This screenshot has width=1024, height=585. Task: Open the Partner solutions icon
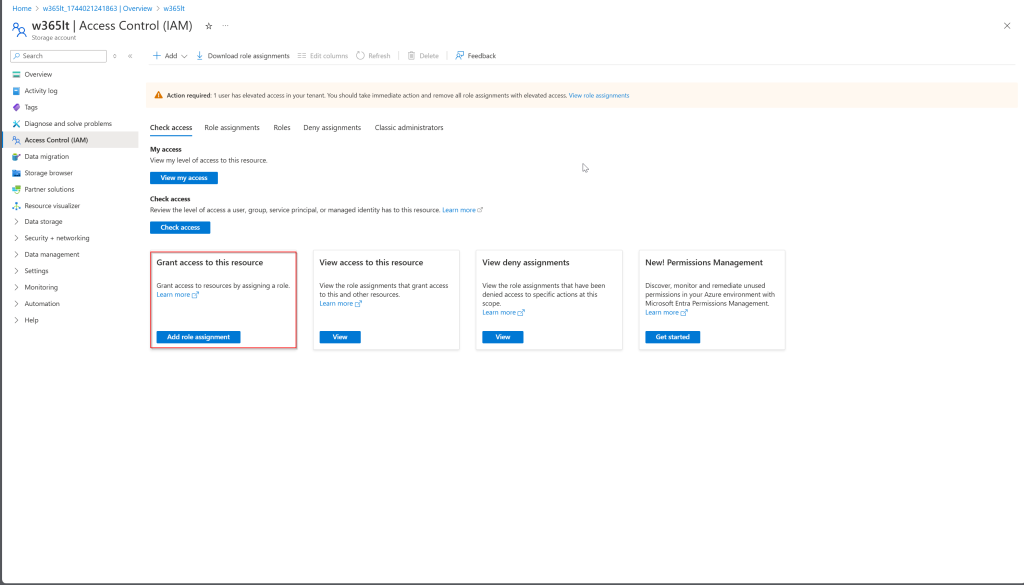coord(16,189)
